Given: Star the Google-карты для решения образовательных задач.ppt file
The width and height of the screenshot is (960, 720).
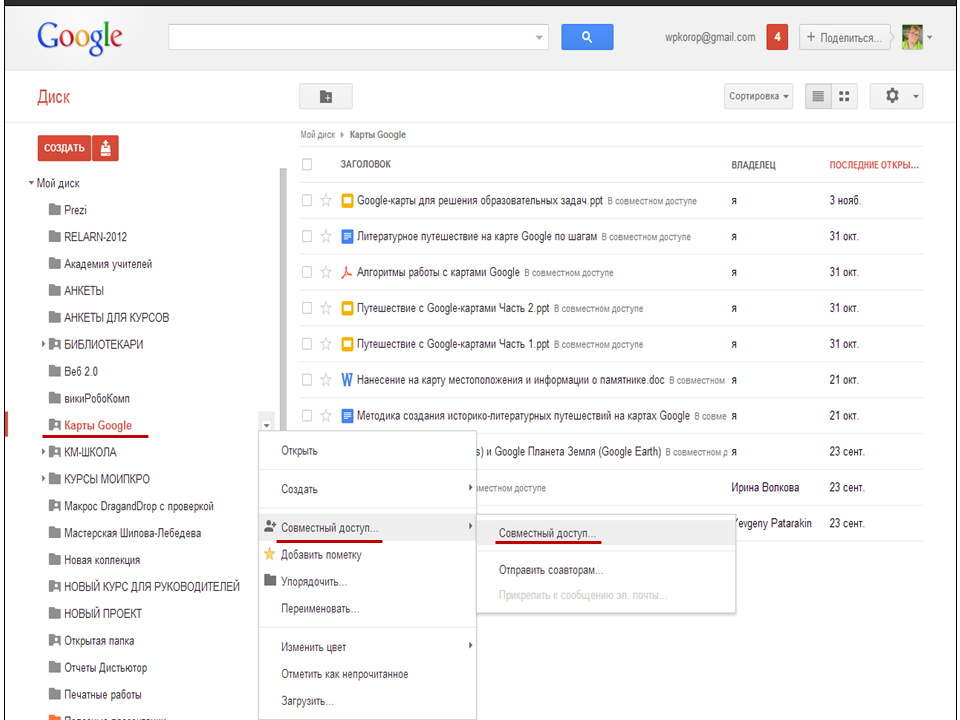Looking at the screenshot, I should click(326, 200).
